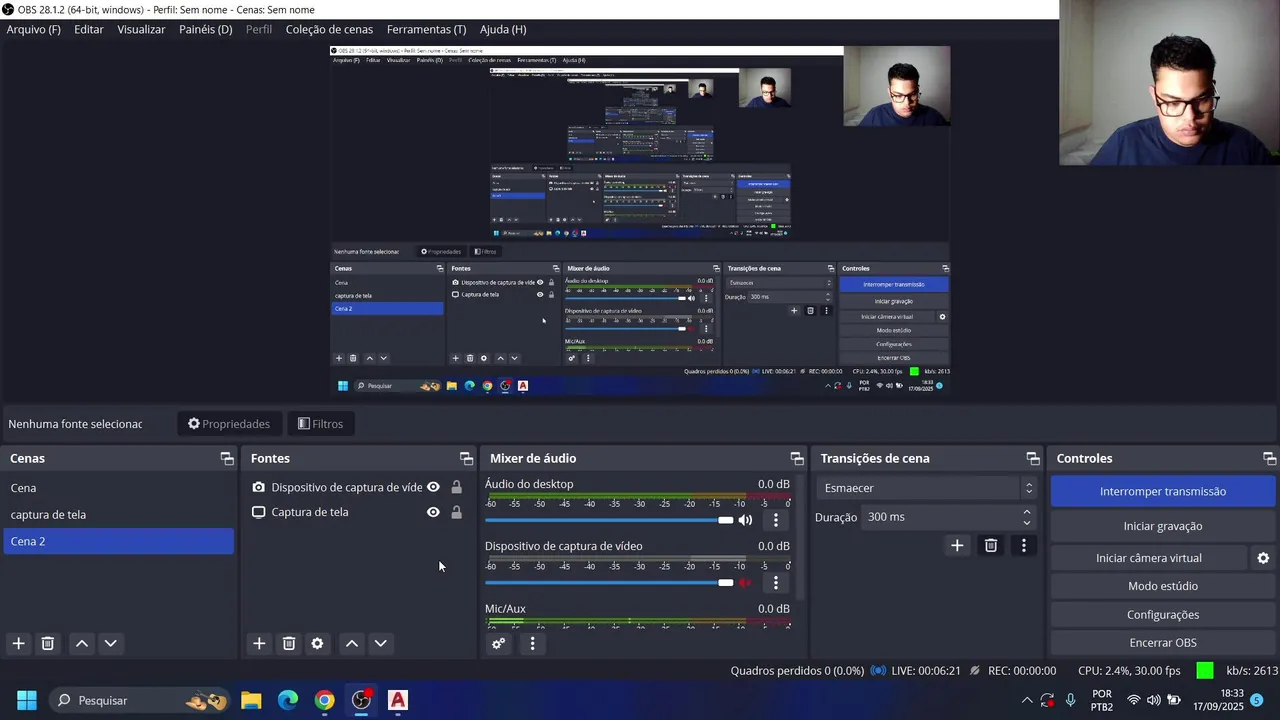Select the Cena 2 scene

(x=118, y=541)
